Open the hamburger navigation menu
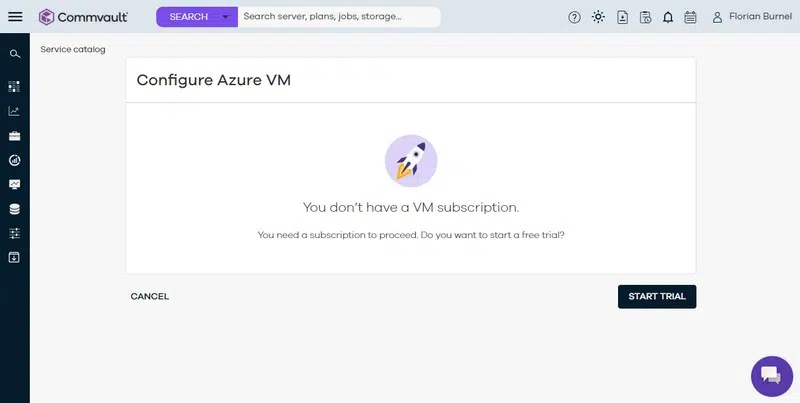Screen dimensions: 800x403 pos(15,17)
